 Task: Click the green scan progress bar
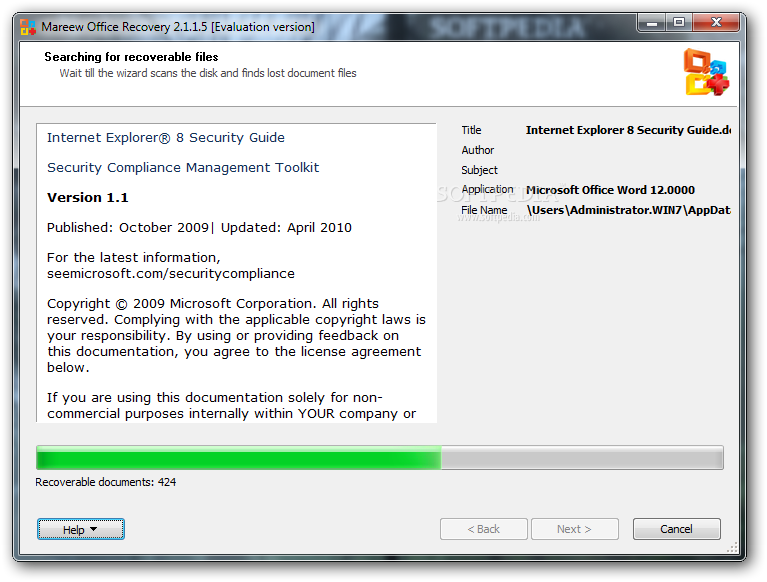coord(380,458)
